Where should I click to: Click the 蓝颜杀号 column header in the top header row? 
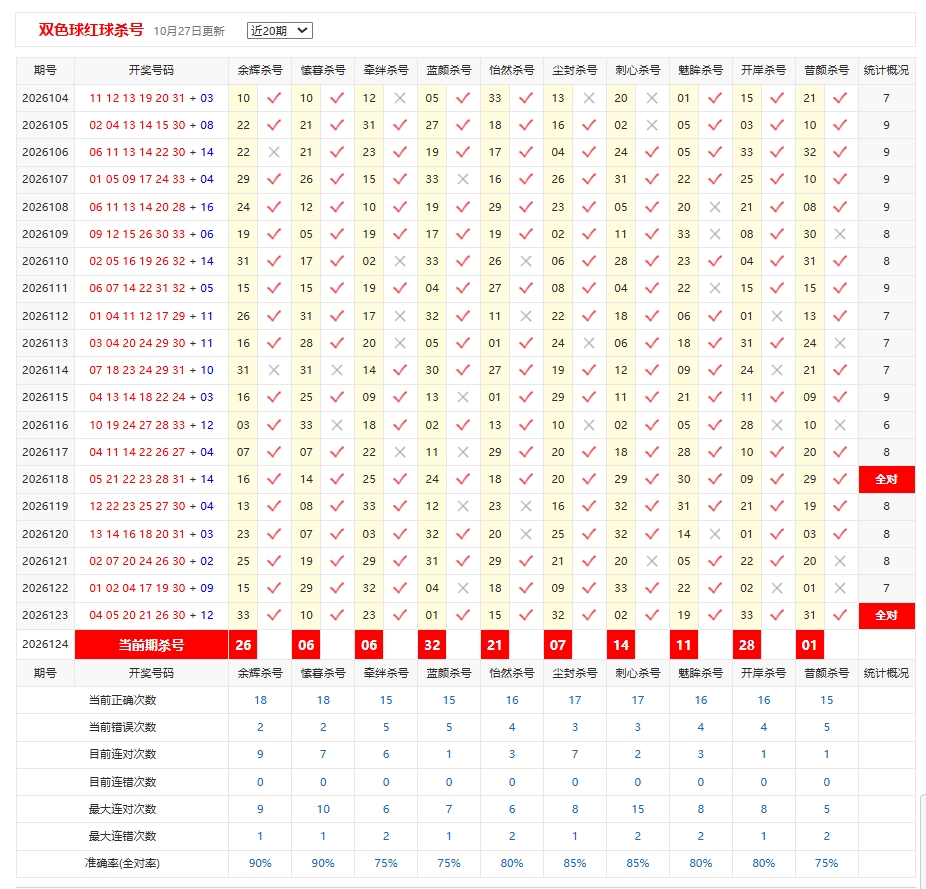point(449,70)
